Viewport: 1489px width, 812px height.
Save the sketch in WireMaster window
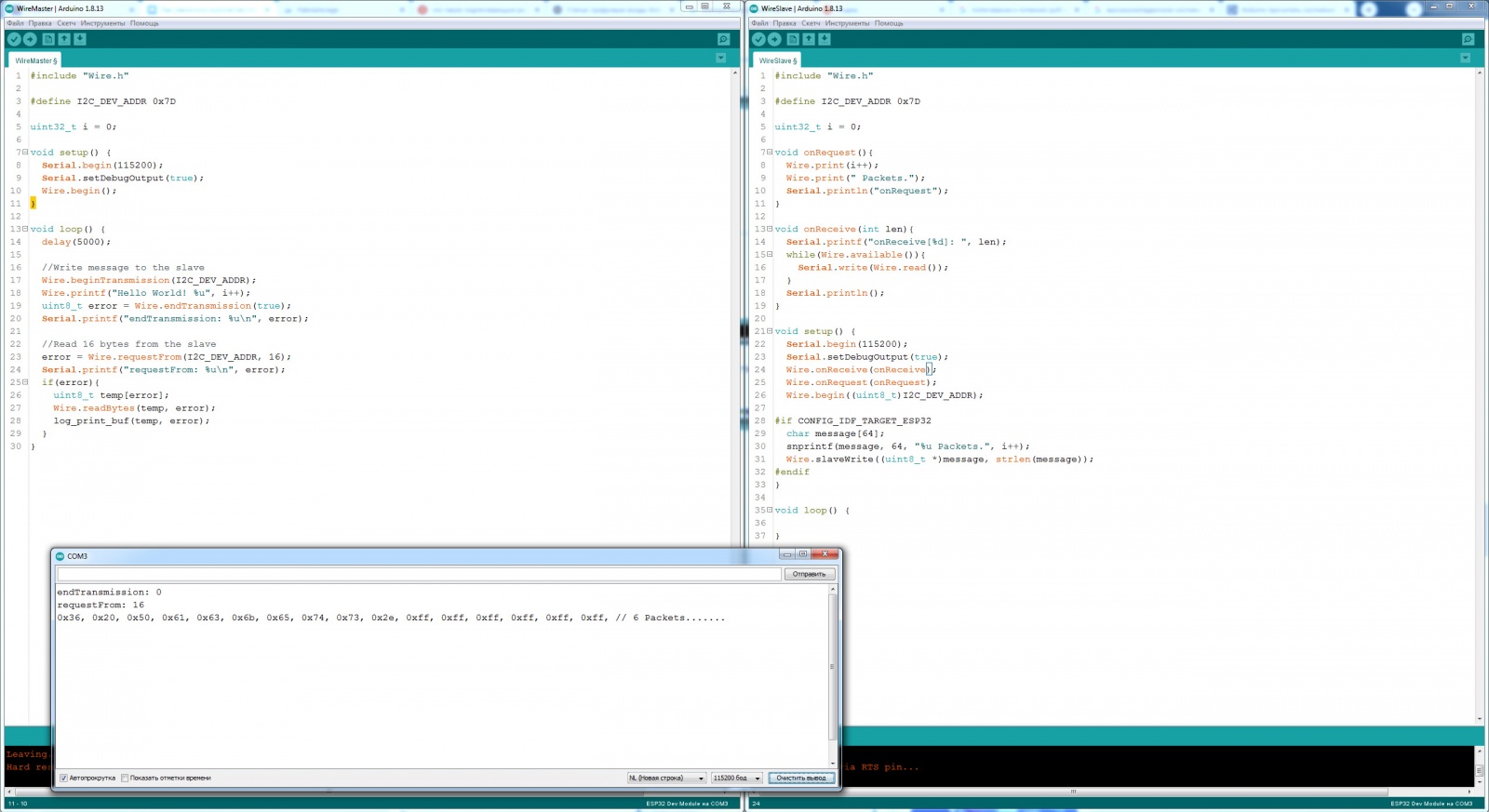[x=80, y=39]
